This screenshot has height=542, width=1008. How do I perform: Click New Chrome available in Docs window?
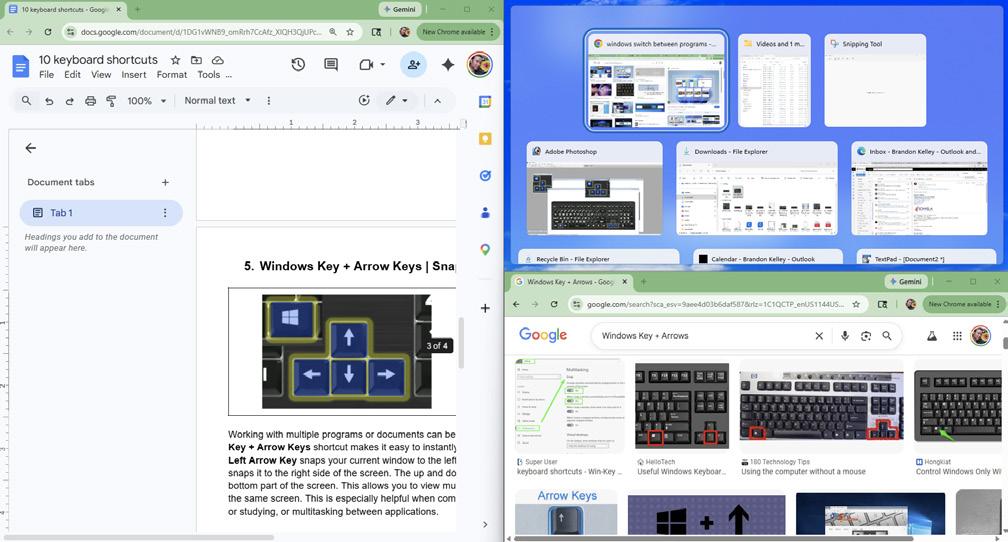pyautogui.click(x=458, y=32)
